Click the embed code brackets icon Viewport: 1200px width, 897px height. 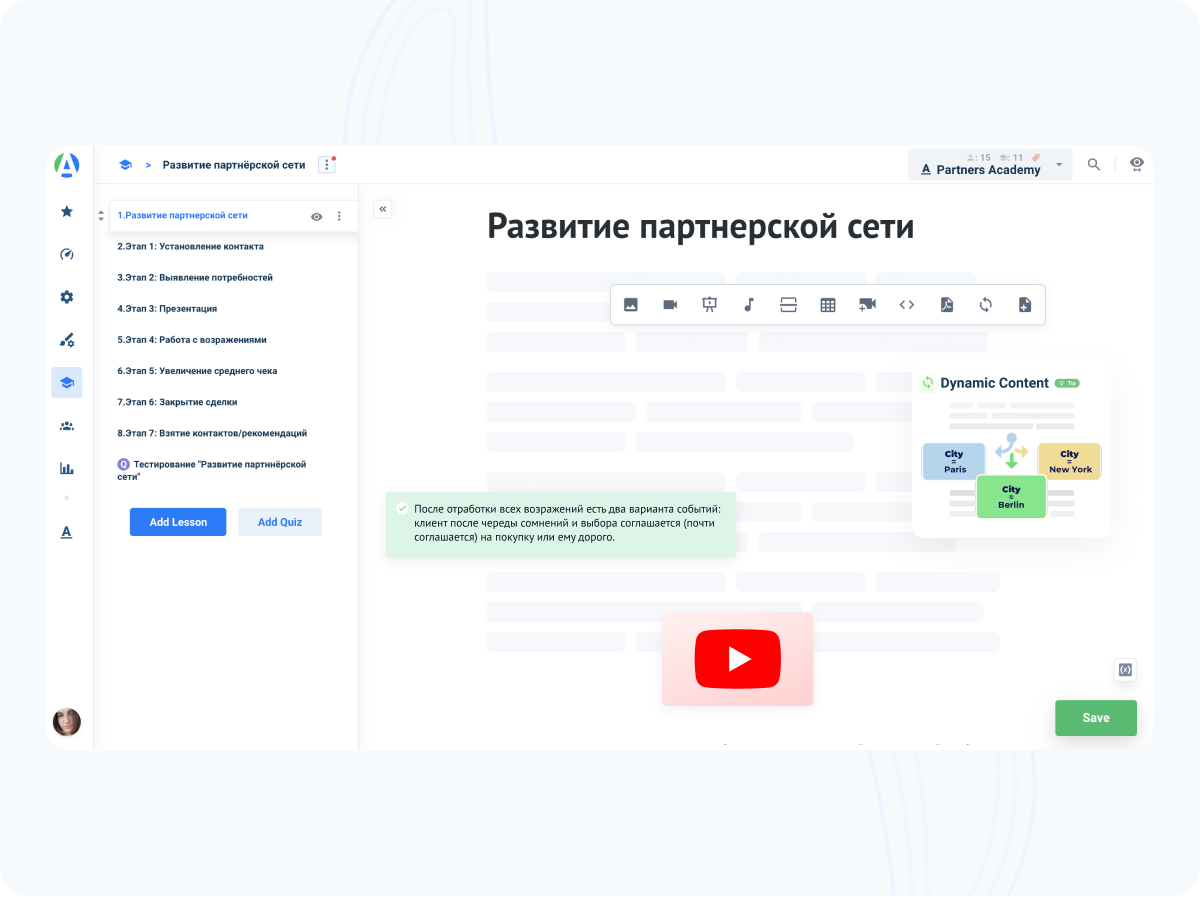907,305
